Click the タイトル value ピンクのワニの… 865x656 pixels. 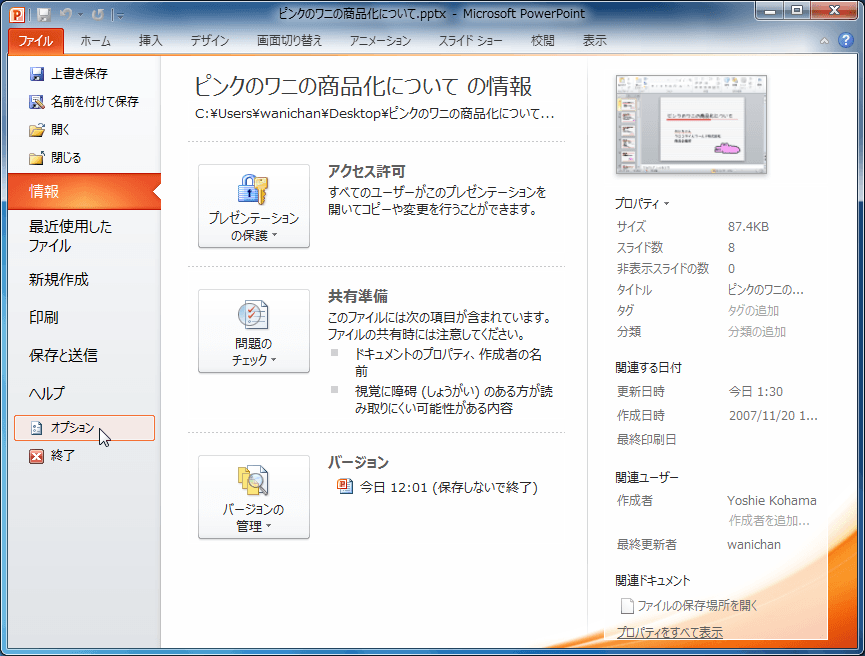click(765, 290)
